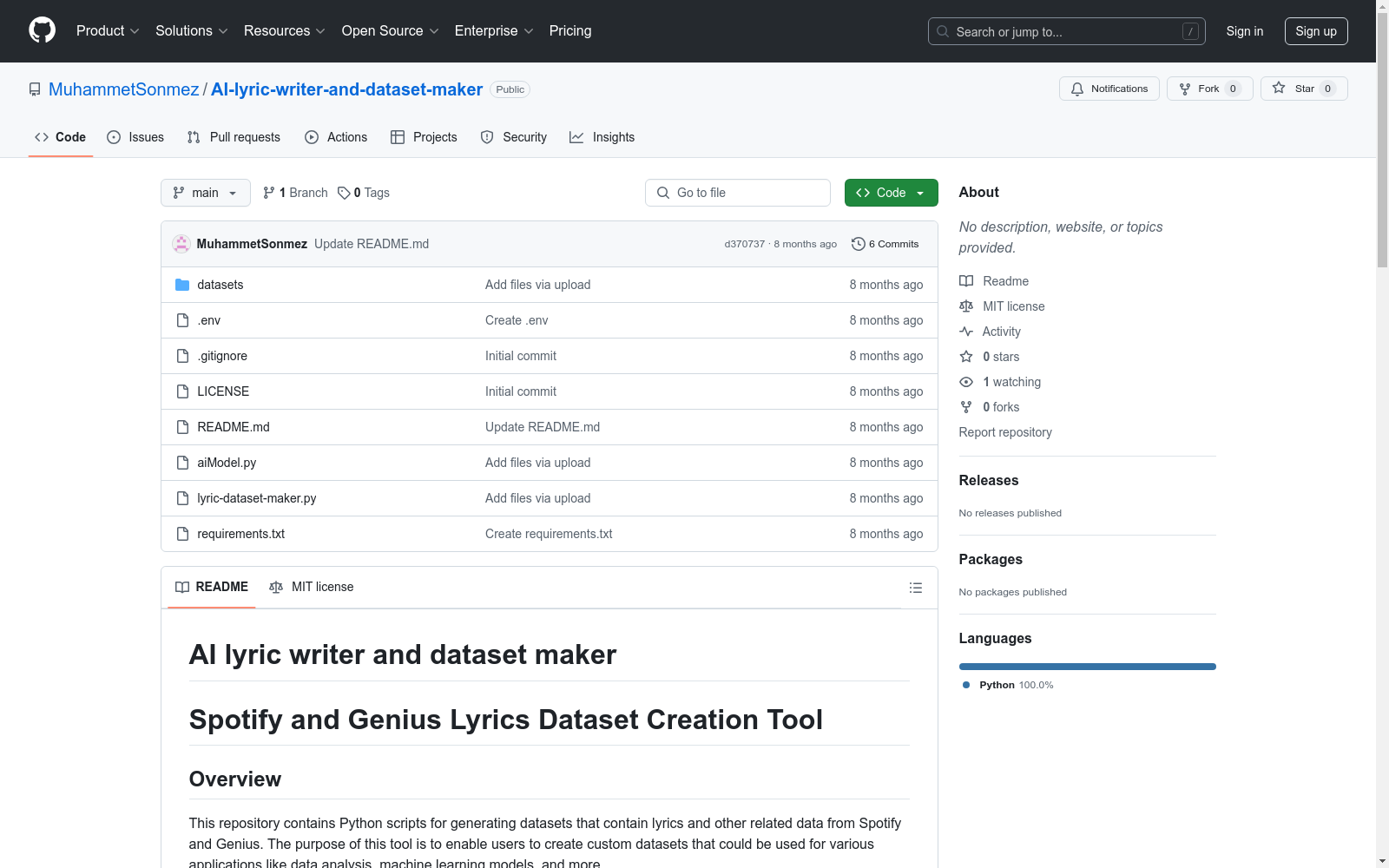Click the Sign in link

(x=1245, y=31)
